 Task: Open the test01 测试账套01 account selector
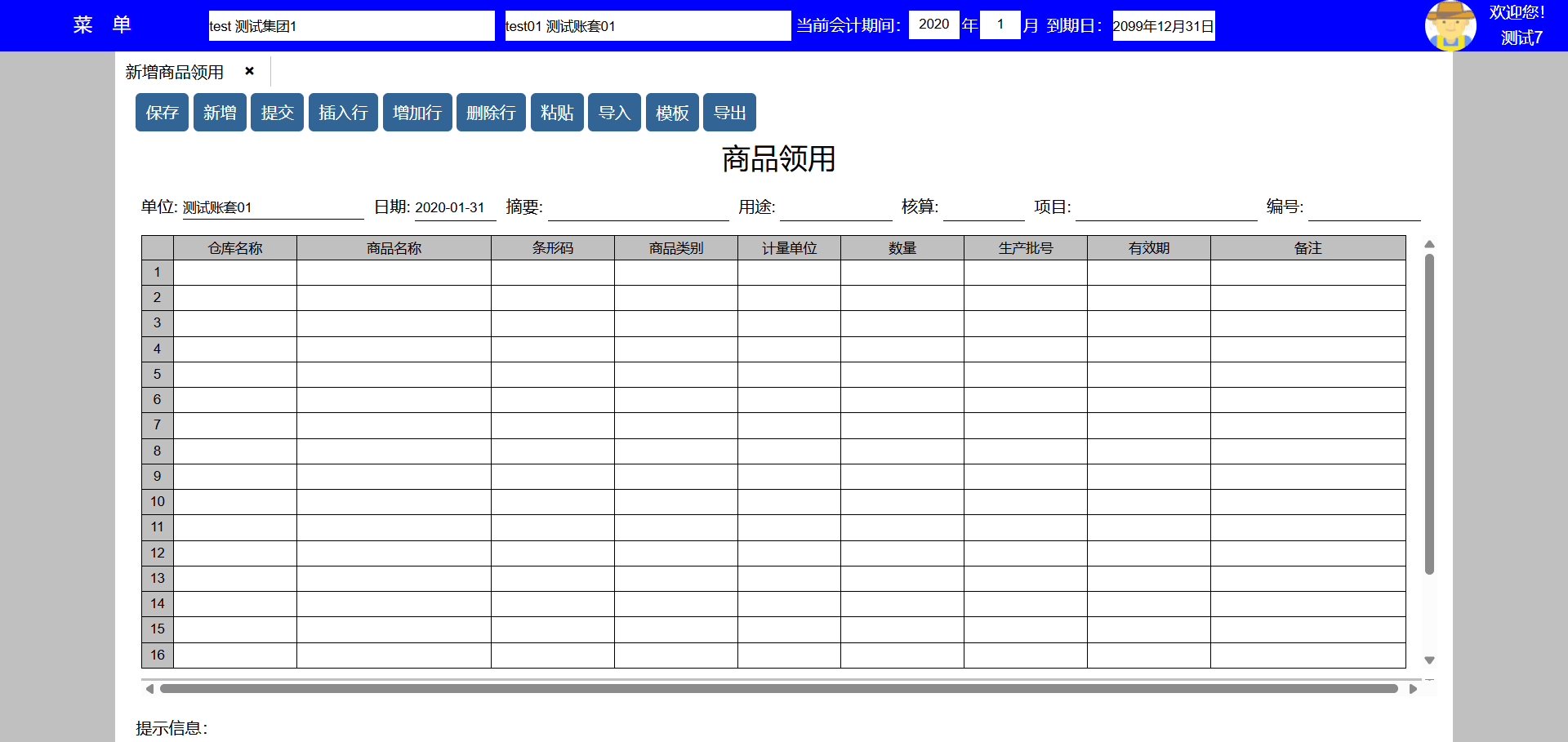[647, 25]
